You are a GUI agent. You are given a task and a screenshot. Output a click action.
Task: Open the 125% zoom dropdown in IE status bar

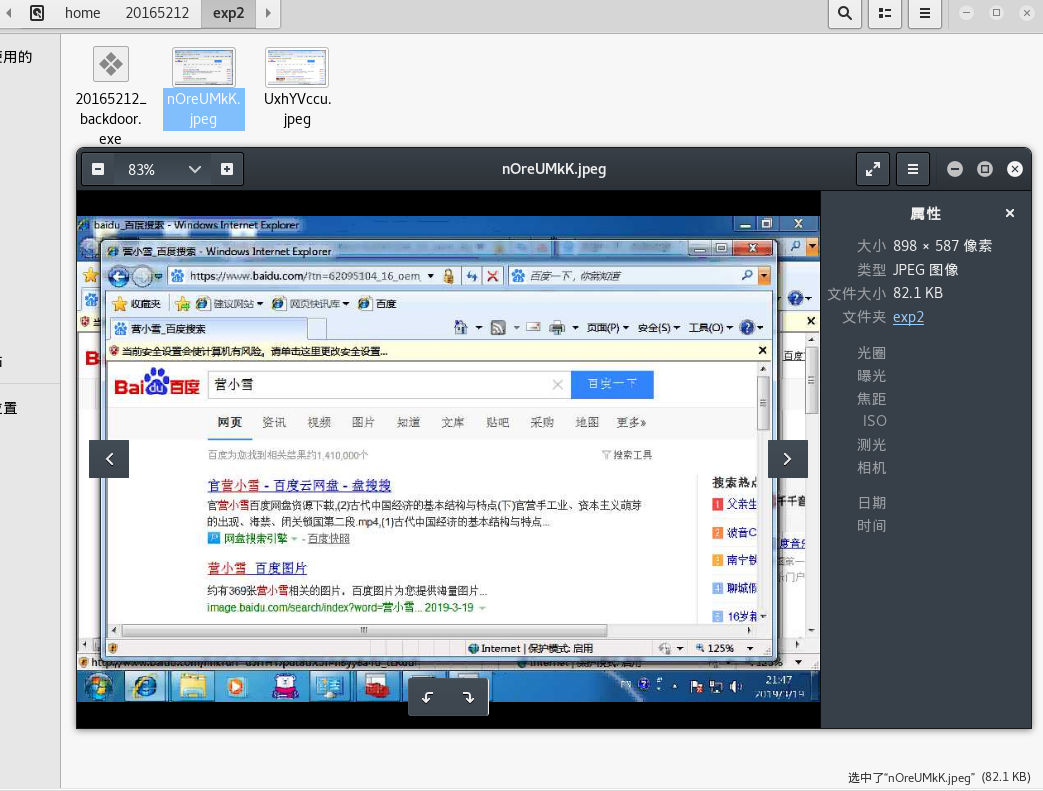(x=750, y=649)
